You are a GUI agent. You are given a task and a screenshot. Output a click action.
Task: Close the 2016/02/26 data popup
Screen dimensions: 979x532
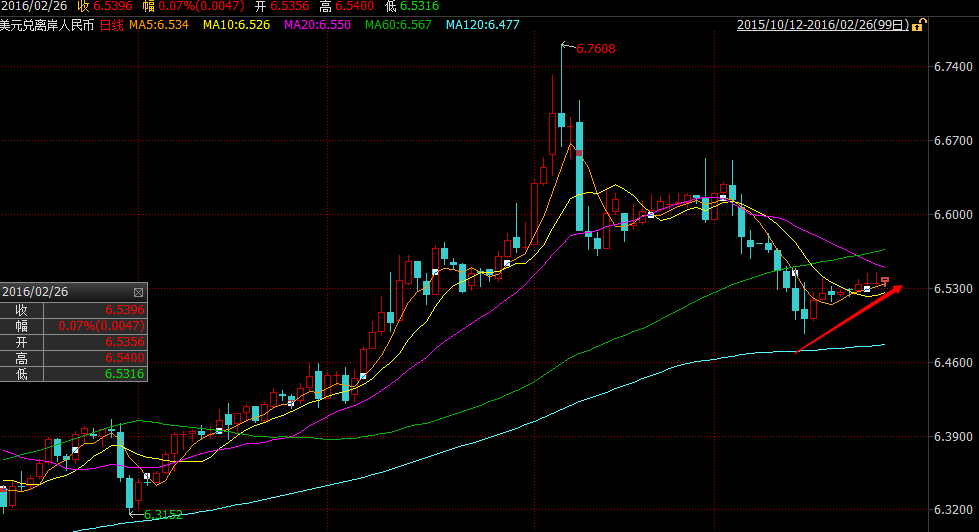pyautogui.click(x=139, y=292)
